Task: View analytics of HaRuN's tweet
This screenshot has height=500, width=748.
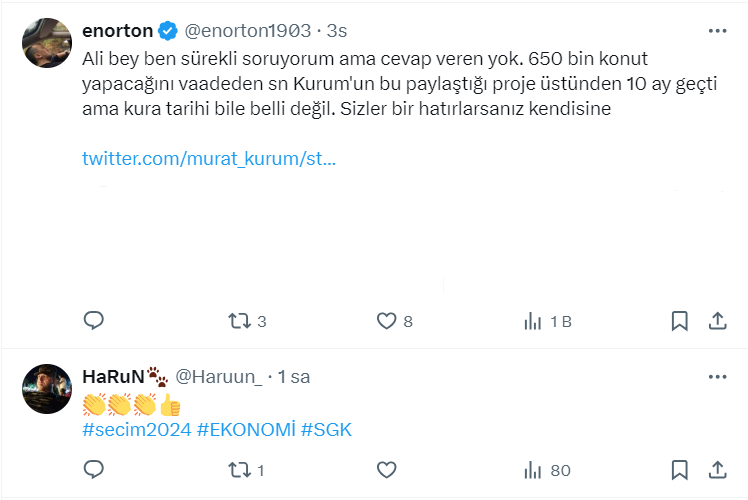Action: click(x=533, y=469)
